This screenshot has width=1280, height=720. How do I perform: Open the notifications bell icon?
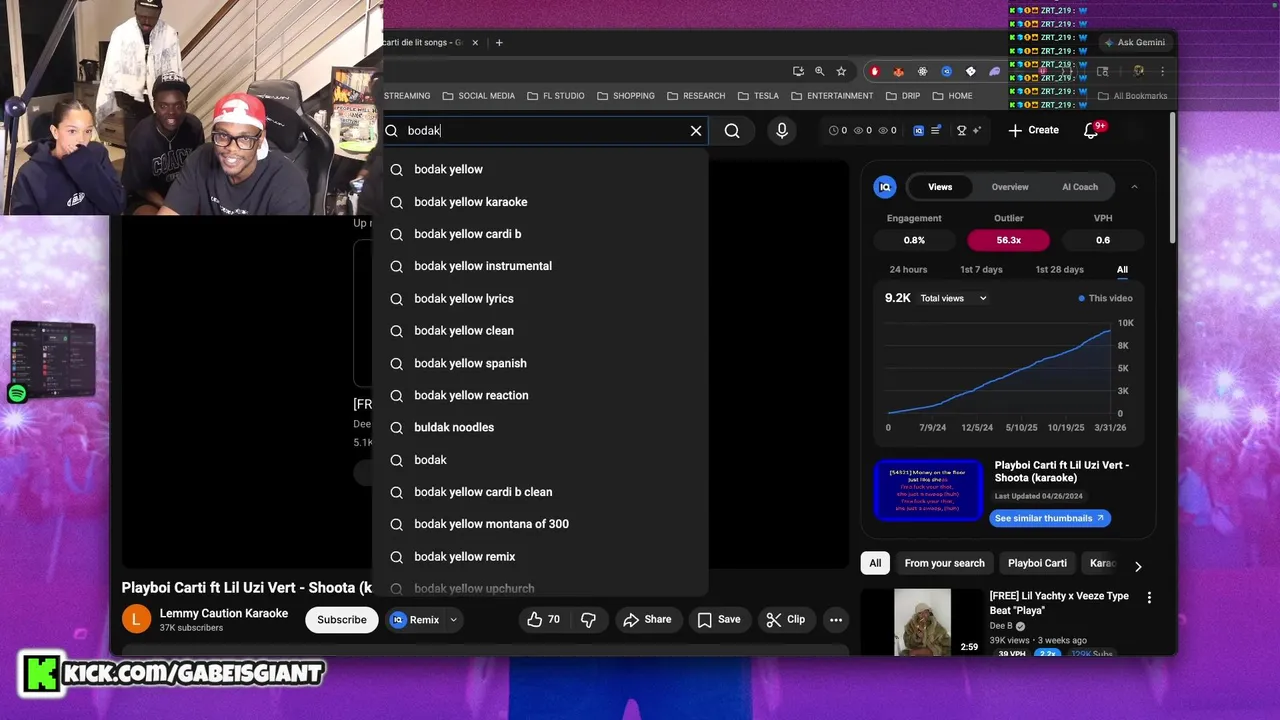(1091, 130)
